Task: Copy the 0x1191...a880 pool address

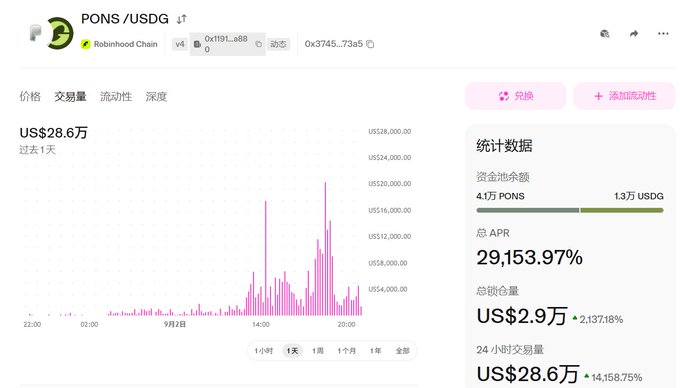Action: point(258,44)
